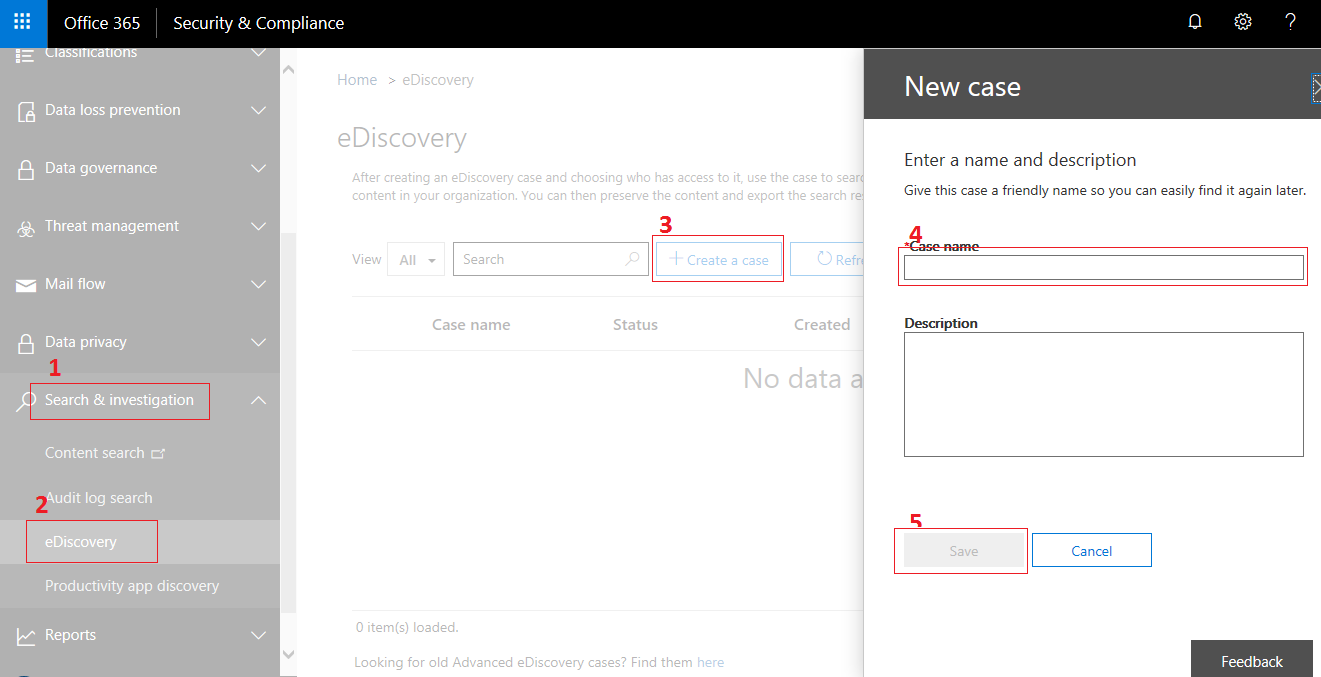Collapse the Search & investigation section
This screenshot has width=1321, height=677.
tap(258, 400)
